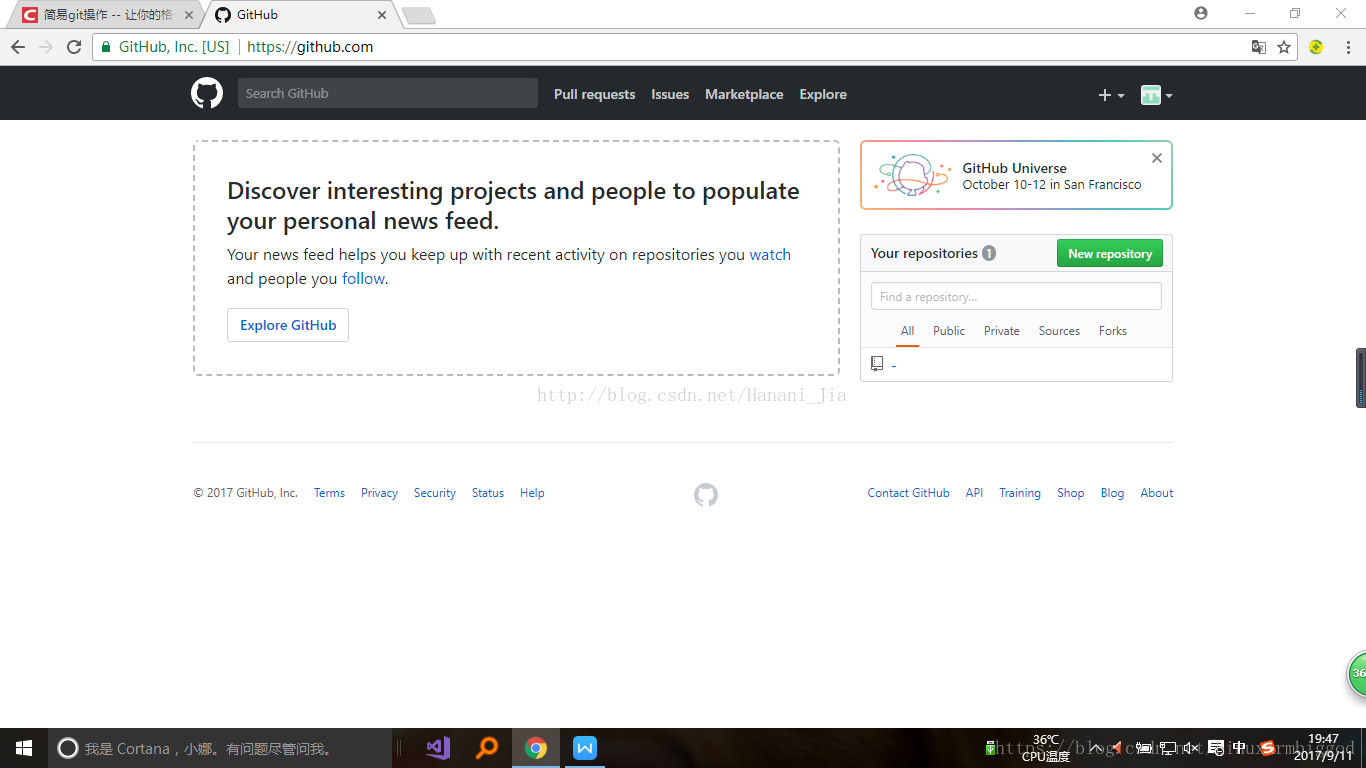Screen dimensions: 1366x768
Task: Click the Search GitHub field
Action: [x=388, y=93]
